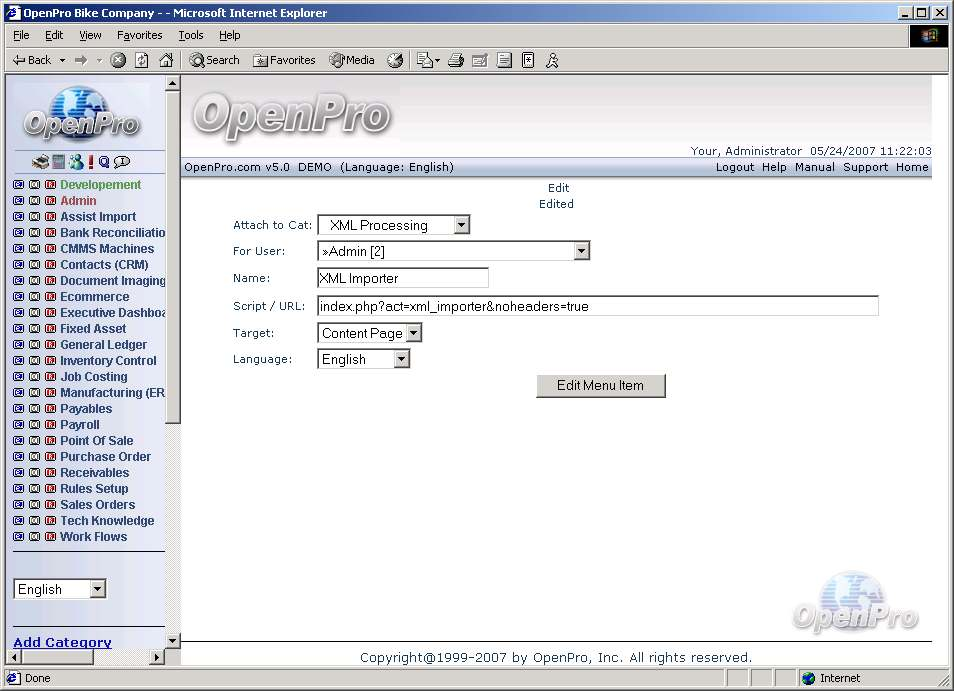Click the browser Print toolbar icon
This screenshot has height=691, width=954.
(x=456, y=60)
